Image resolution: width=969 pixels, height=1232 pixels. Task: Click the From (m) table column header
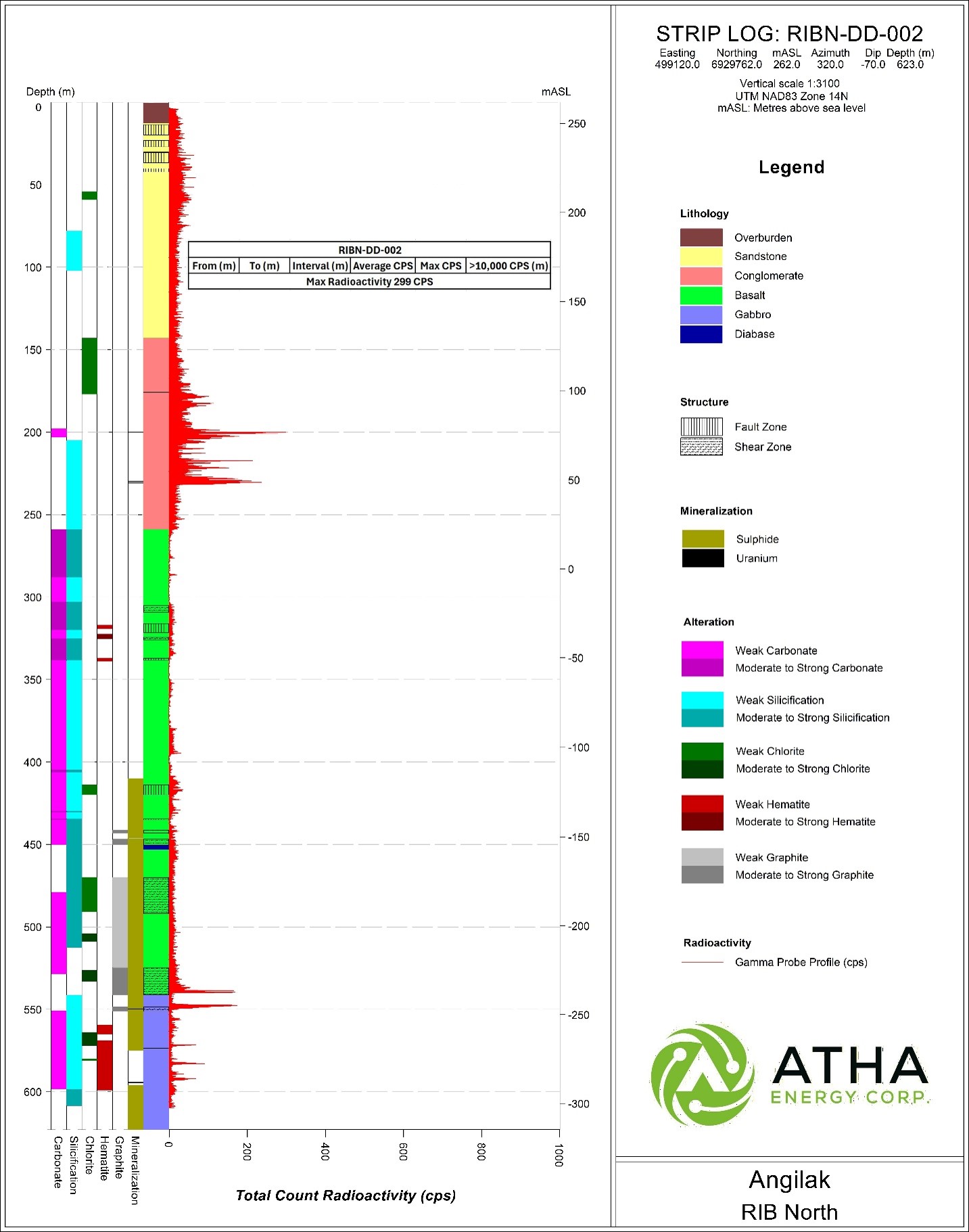click(214, 266)
